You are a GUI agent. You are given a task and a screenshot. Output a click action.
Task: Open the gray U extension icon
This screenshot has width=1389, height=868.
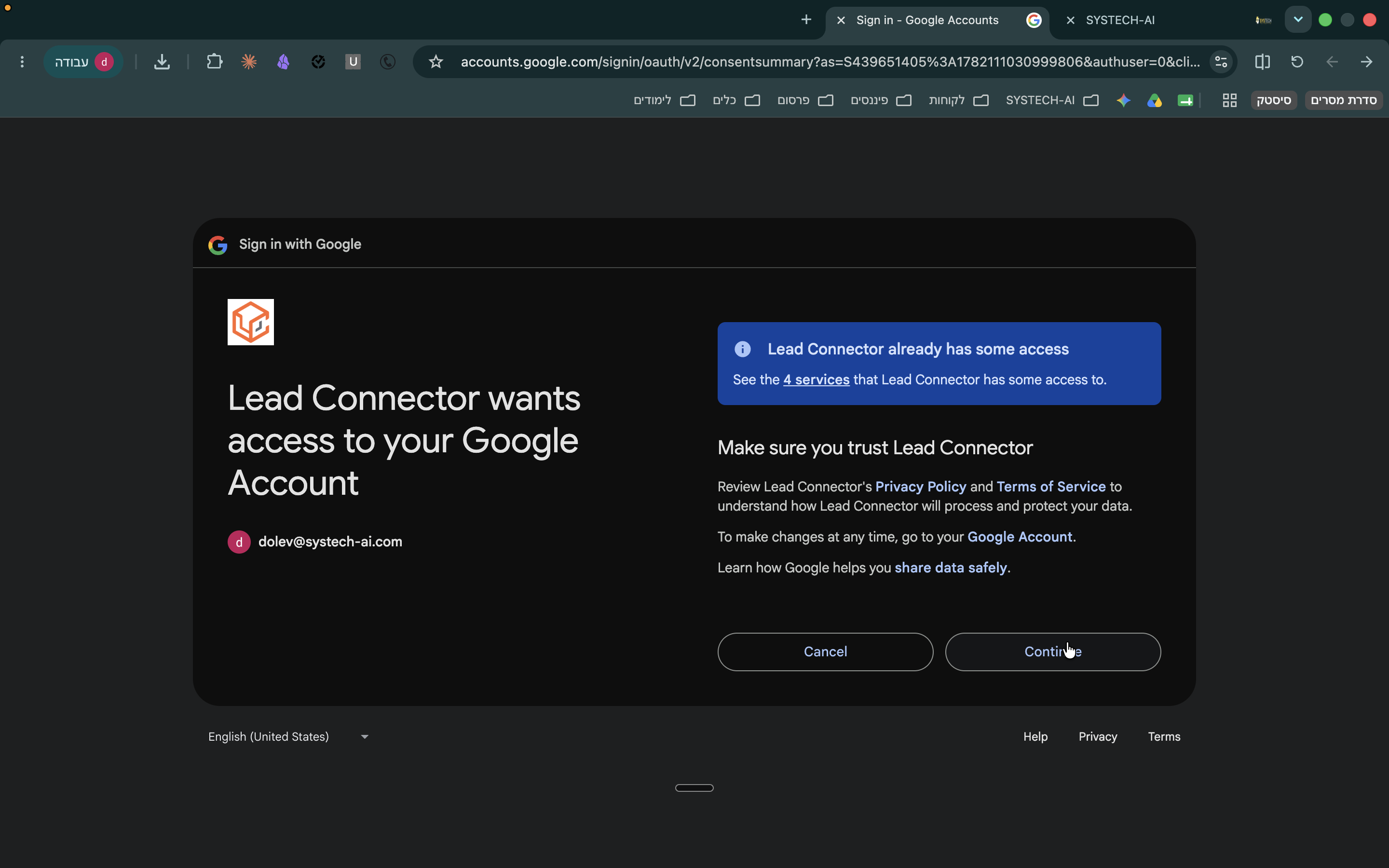click(353, 61)
